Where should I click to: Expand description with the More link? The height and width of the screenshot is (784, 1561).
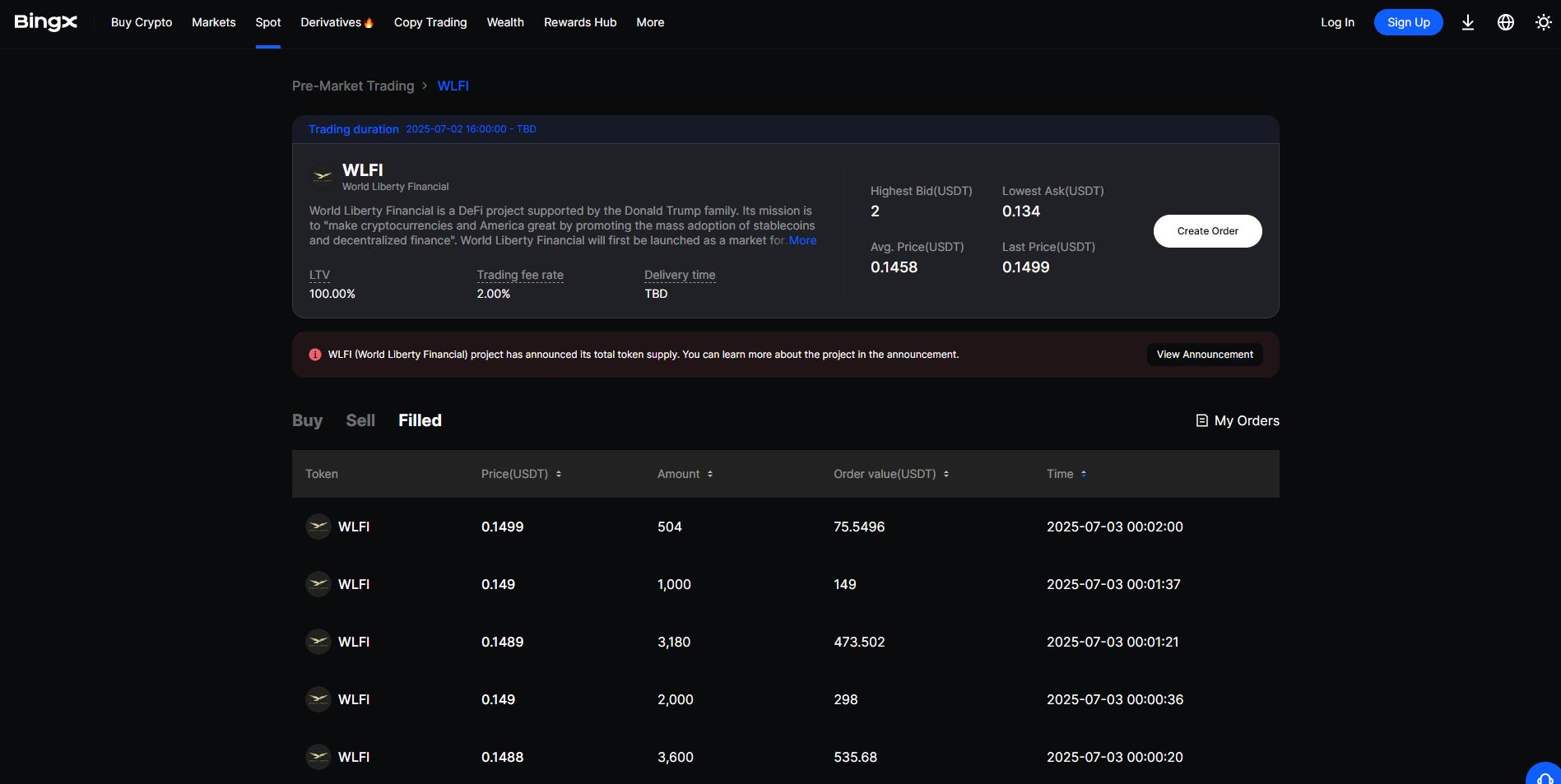[x=802, y=240]
